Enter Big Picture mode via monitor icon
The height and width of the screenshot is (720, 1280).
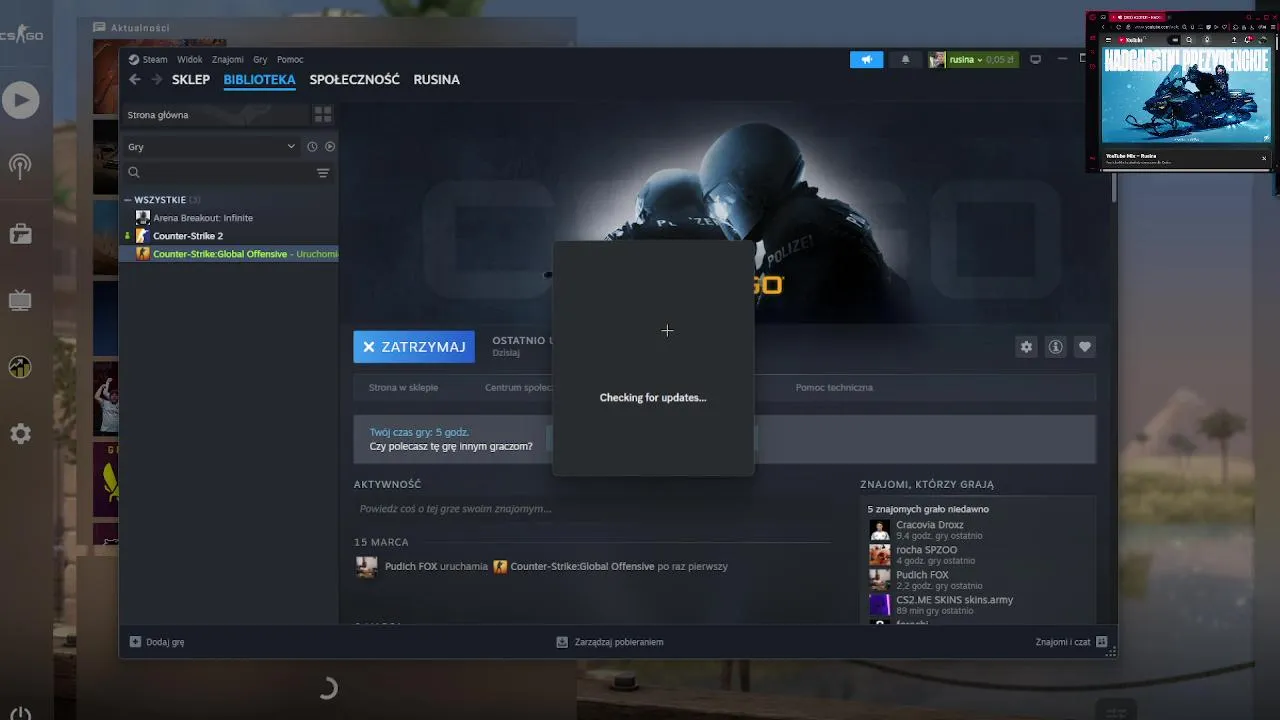[x=1035, y=60]
